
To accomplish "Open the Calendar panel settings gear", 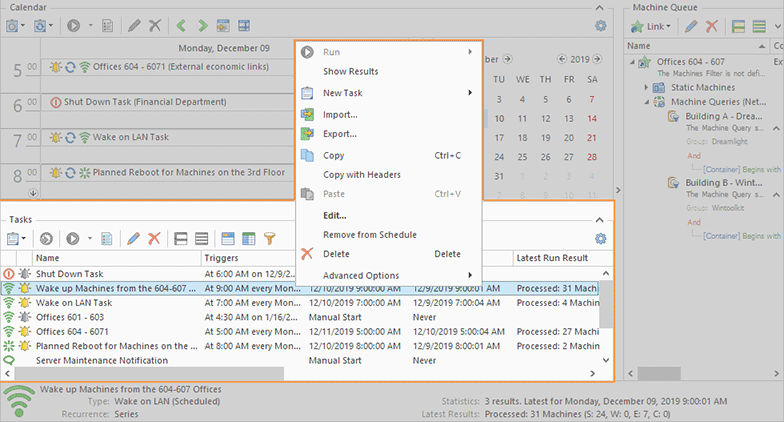I will (600, 25).
